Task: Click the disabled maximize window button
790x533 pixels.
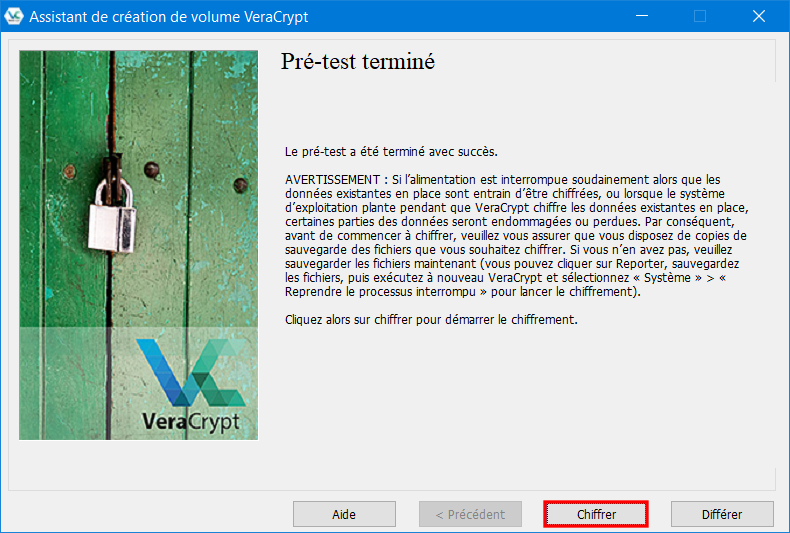Action: pos(700,16)
